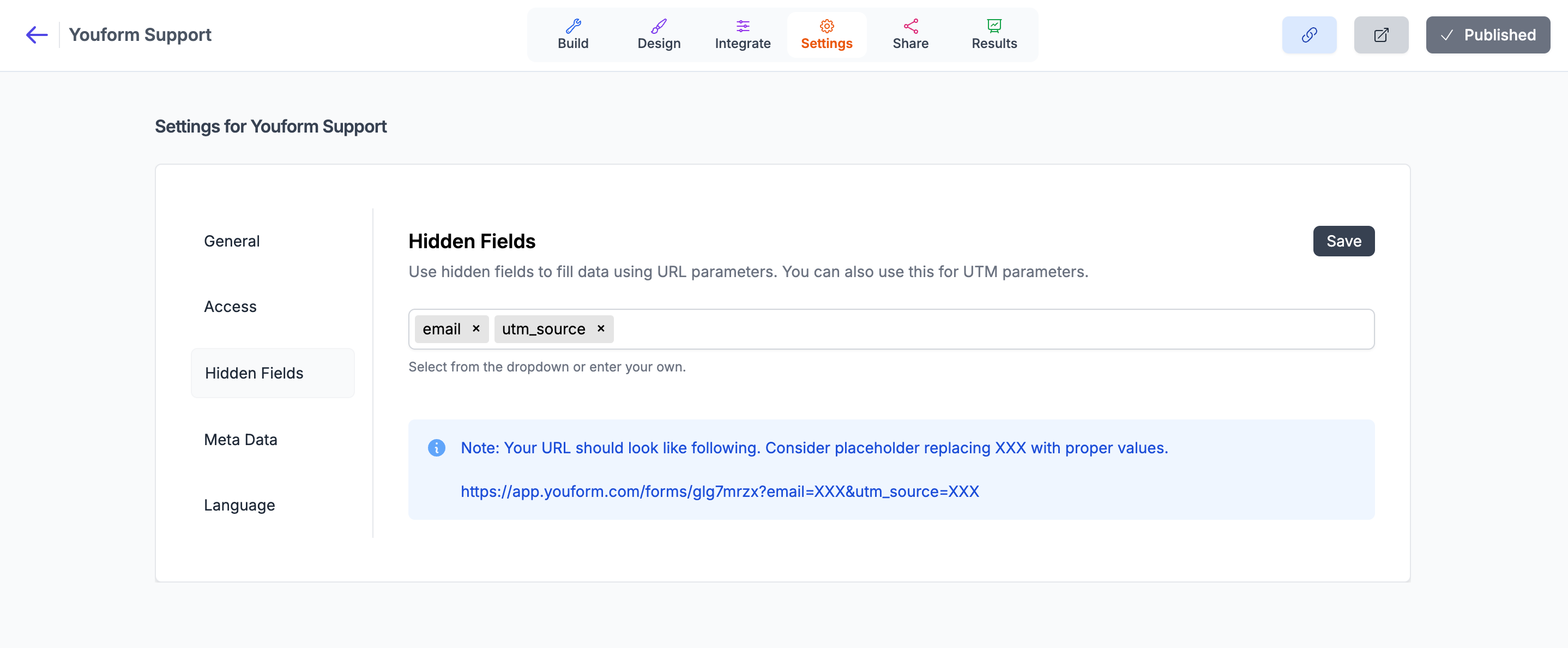Screen dimensions: 1568x648
Task: Go to the Share tab
Action: click(x=910, y=35)
